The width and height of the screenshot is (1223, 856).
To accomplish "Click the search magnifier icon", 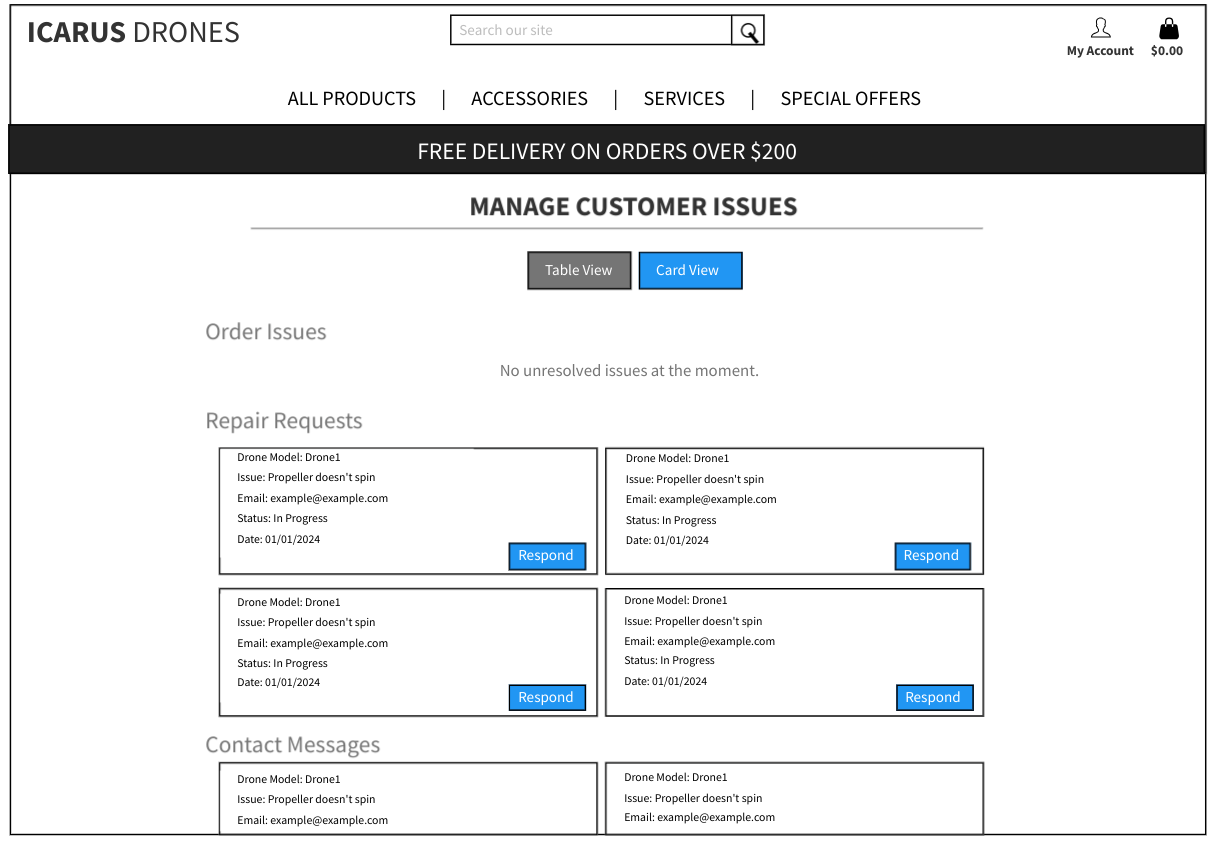I will [748, 30].
